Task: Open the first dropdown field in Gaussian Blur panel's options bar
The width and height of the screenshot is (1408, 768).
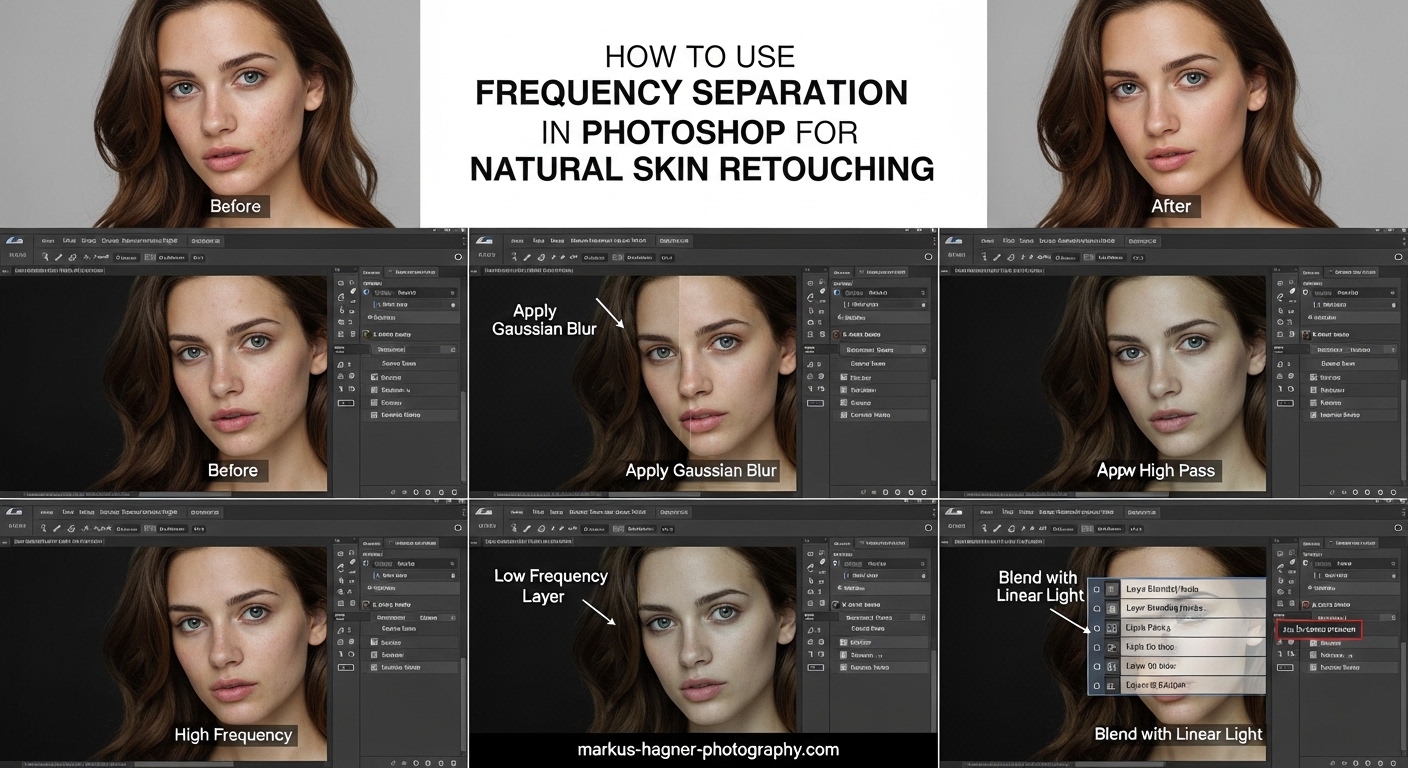Action: point(595,258)
